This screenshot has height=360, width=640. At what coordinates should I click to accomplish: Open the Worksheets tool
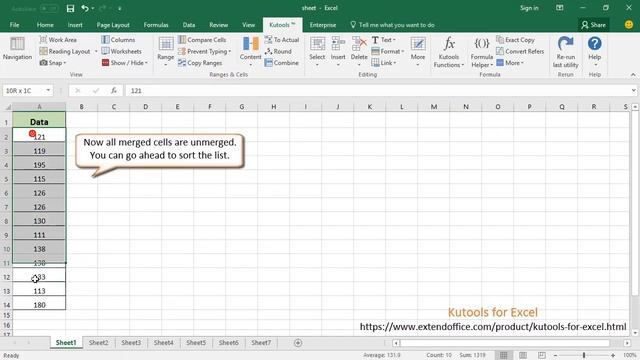(121, 51)
